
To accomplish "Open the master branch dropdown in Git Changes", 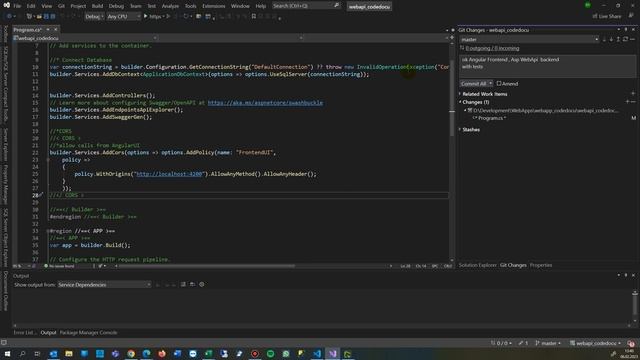I will coord(529,40).
